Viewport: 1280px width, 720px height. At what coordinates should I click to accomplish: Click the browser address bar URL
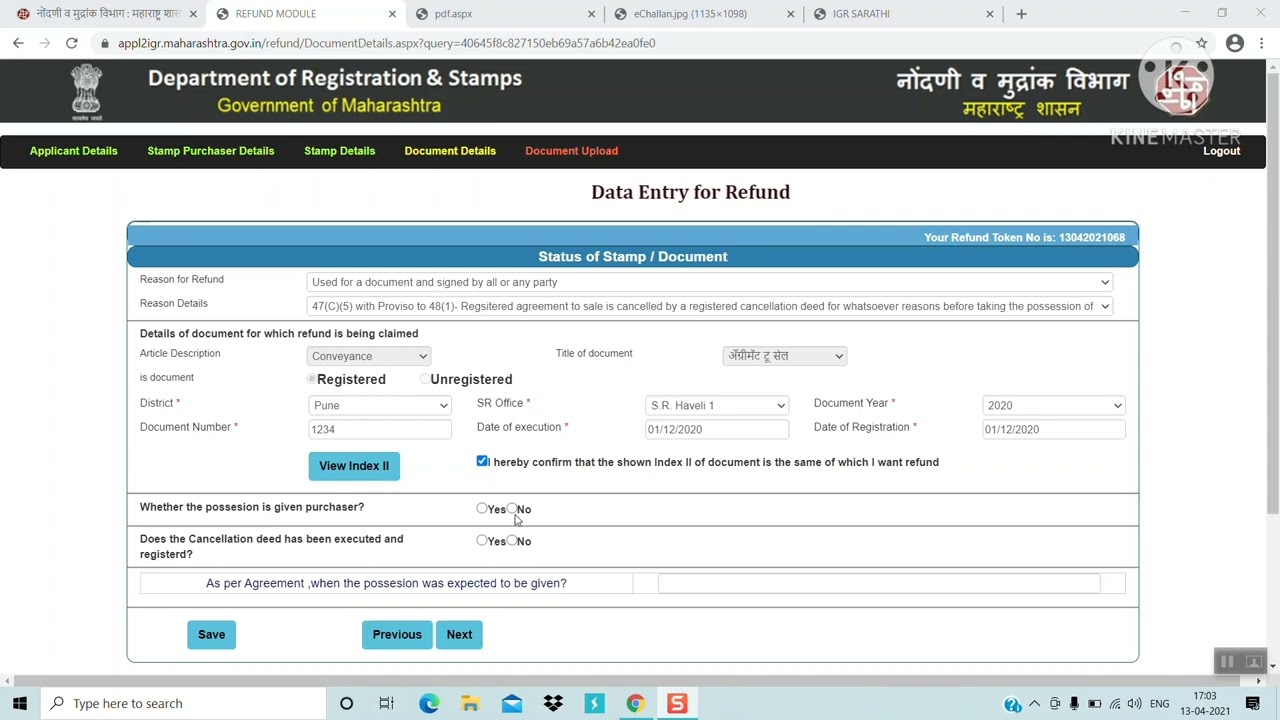[386, 43]
